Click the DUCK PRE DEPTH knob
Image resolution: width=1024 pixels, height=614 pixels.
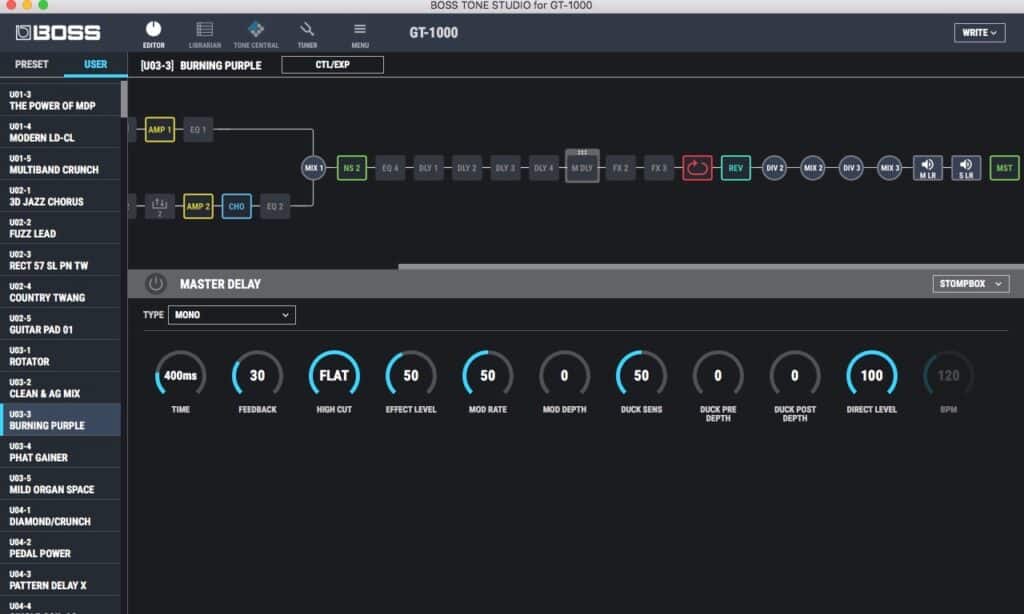click(718, 376)
